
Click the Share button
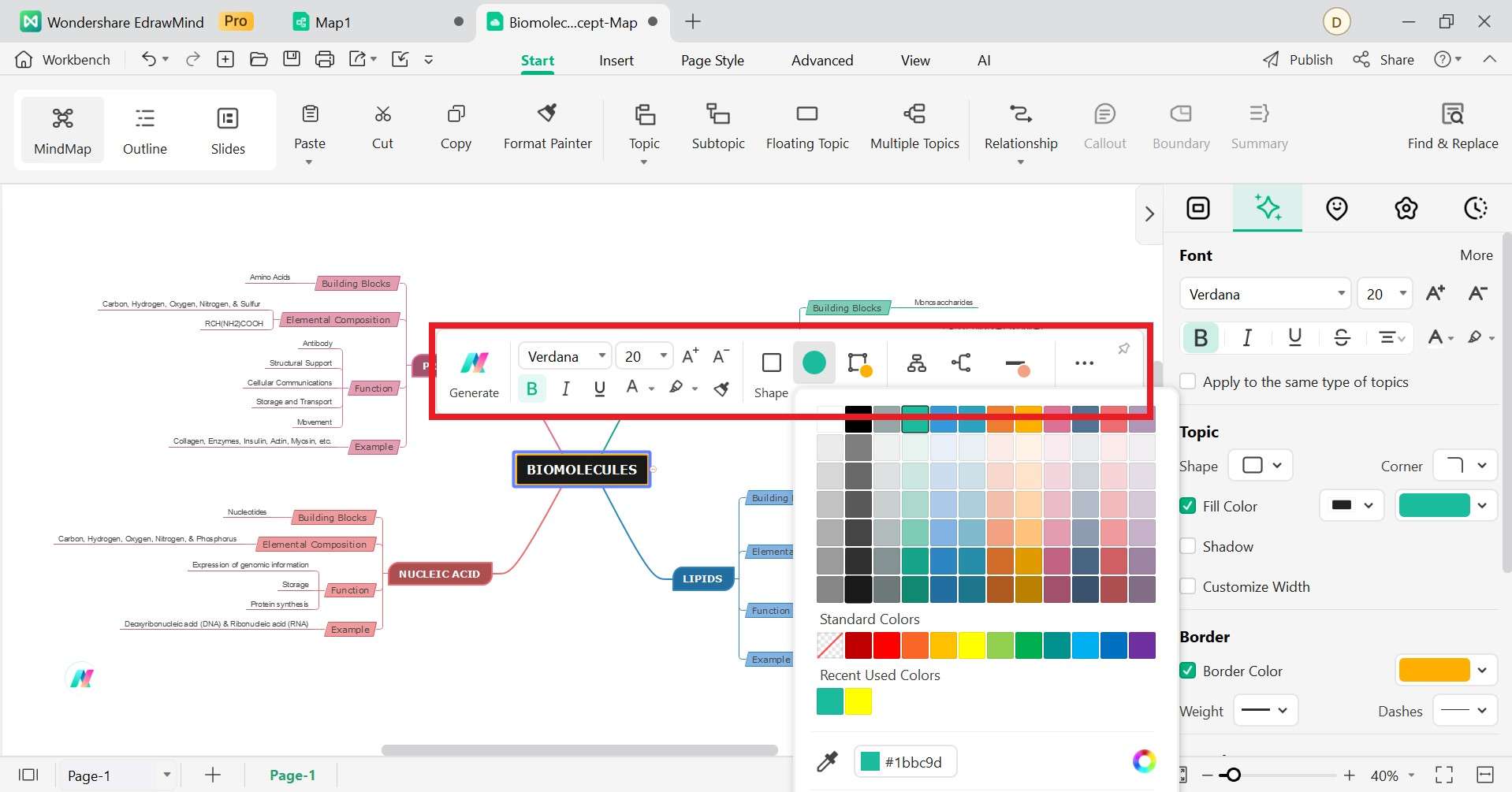click(1384, 59)
